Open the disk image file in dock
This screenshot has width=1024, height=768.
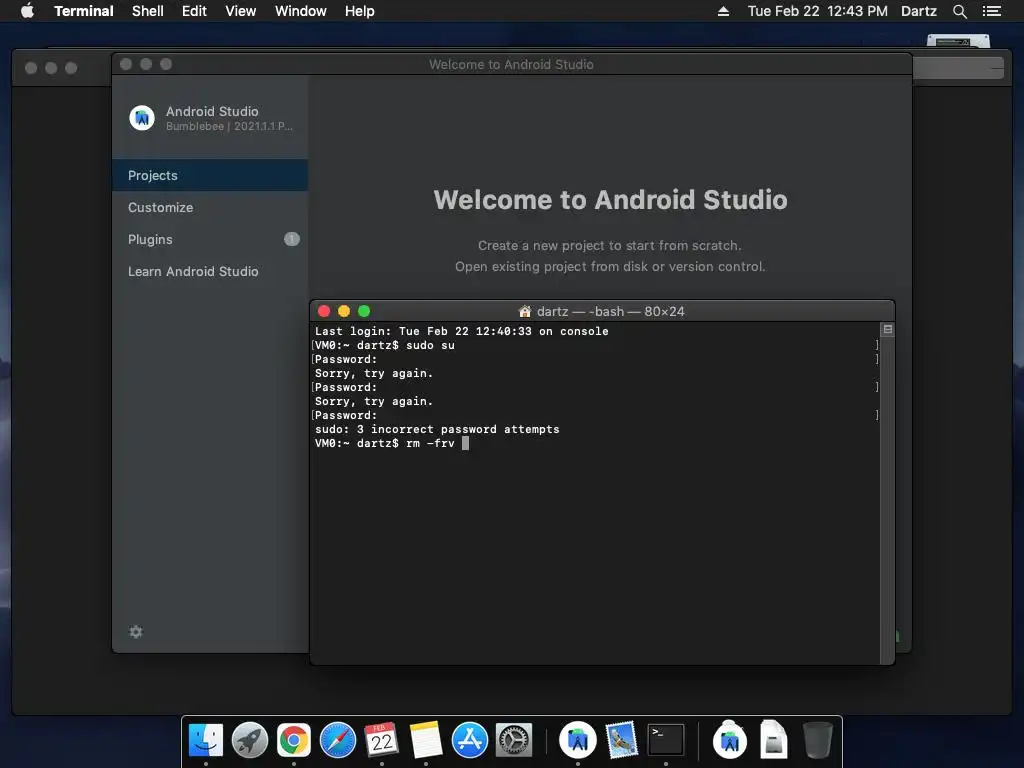point(773,740)
